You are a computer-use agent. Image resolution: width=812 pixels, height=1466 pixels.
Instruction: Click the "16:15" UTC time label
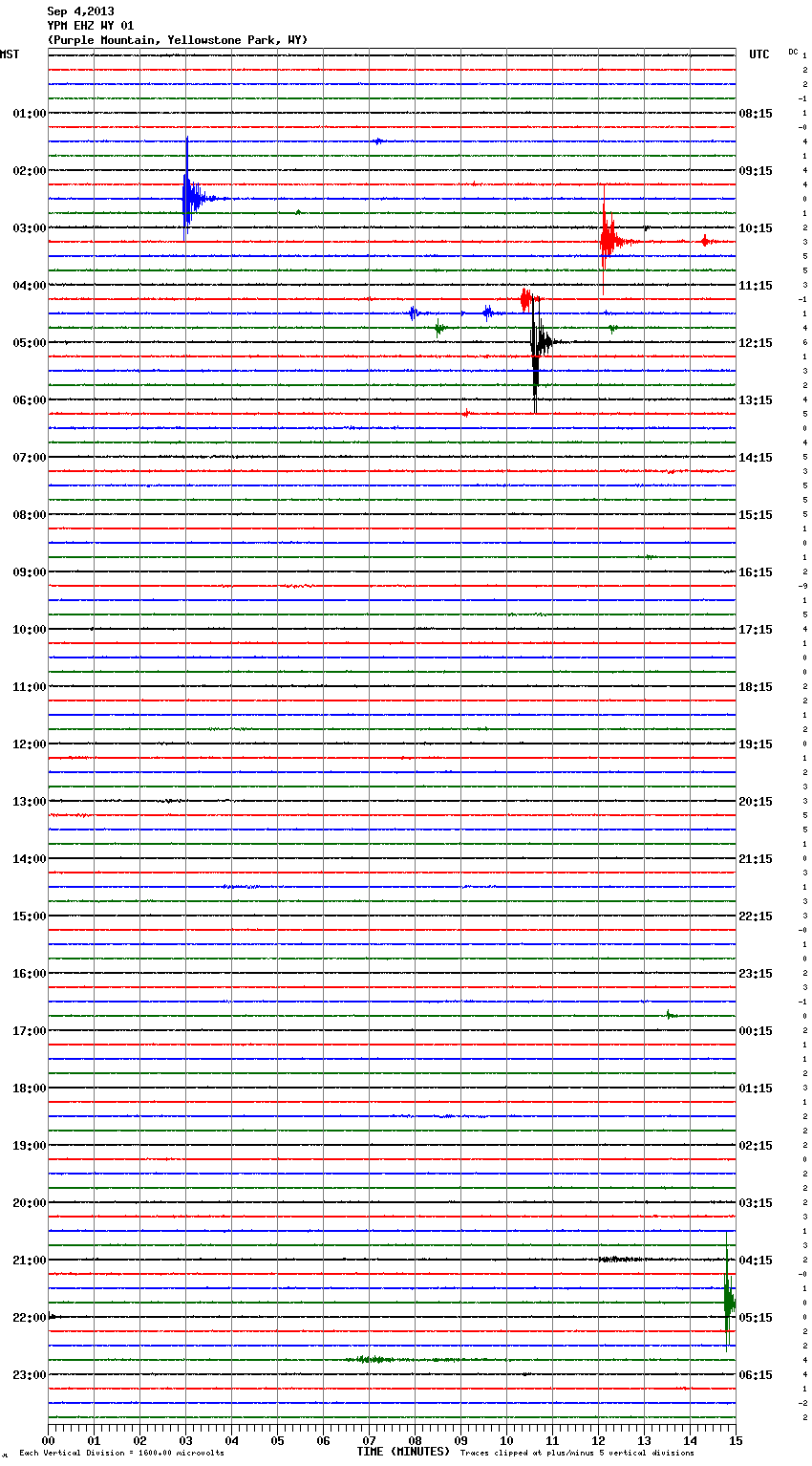[x=756, y=571]
